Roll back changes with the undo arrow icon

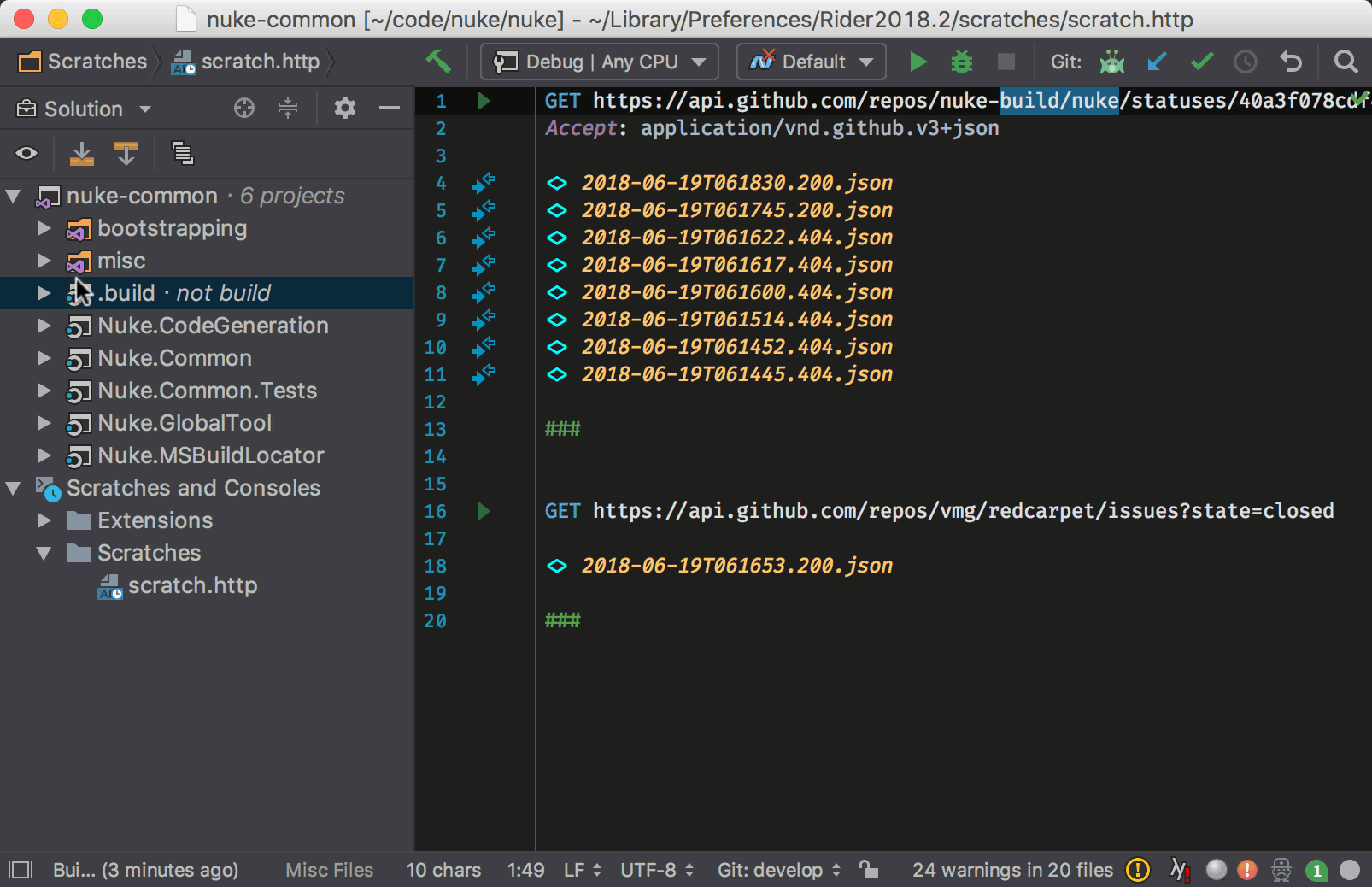click(1291, 61)
